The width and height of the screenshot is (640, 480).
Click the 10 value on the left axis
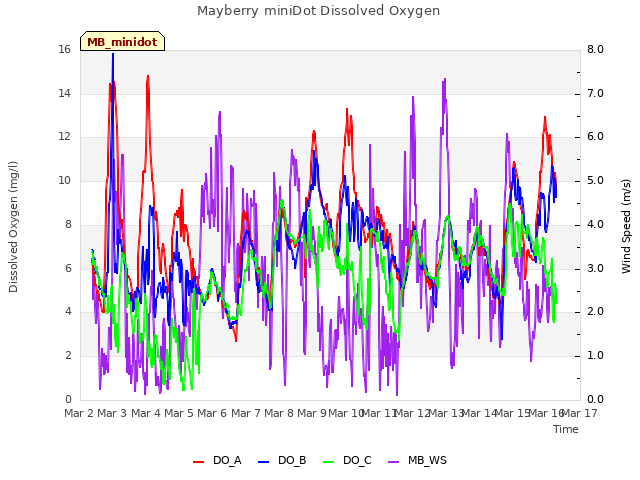(x=64, y=180)
